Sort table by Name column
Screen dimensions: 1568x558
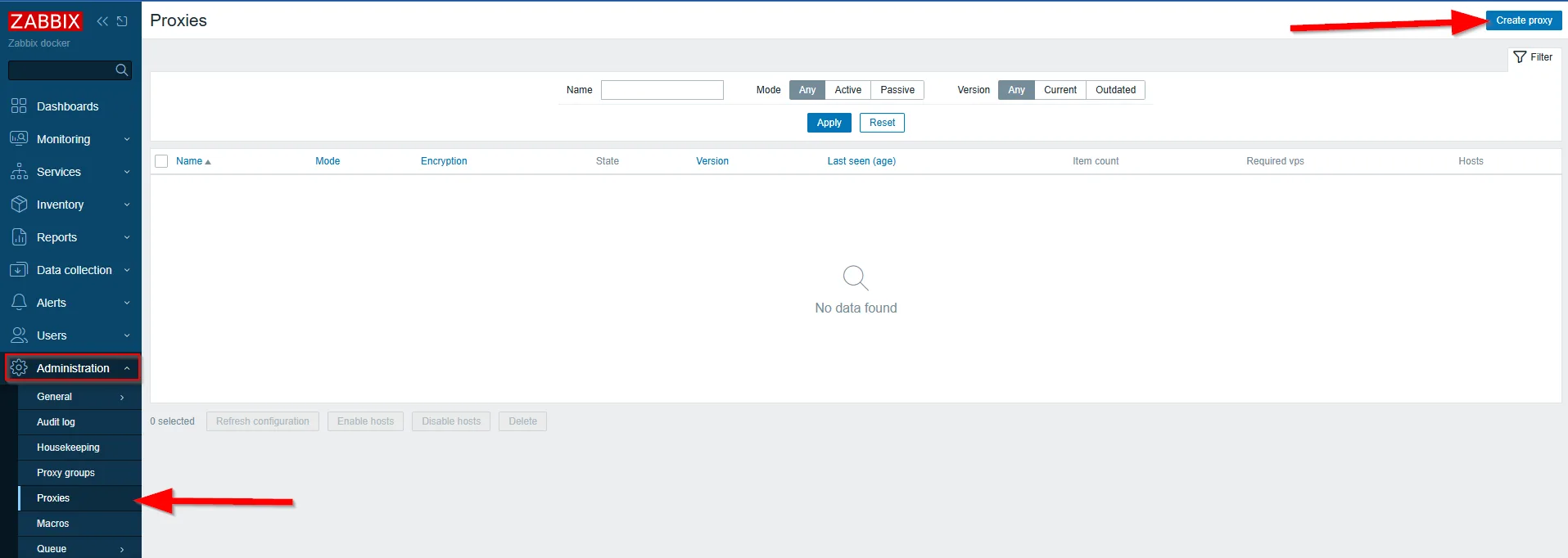click(193, 161)
